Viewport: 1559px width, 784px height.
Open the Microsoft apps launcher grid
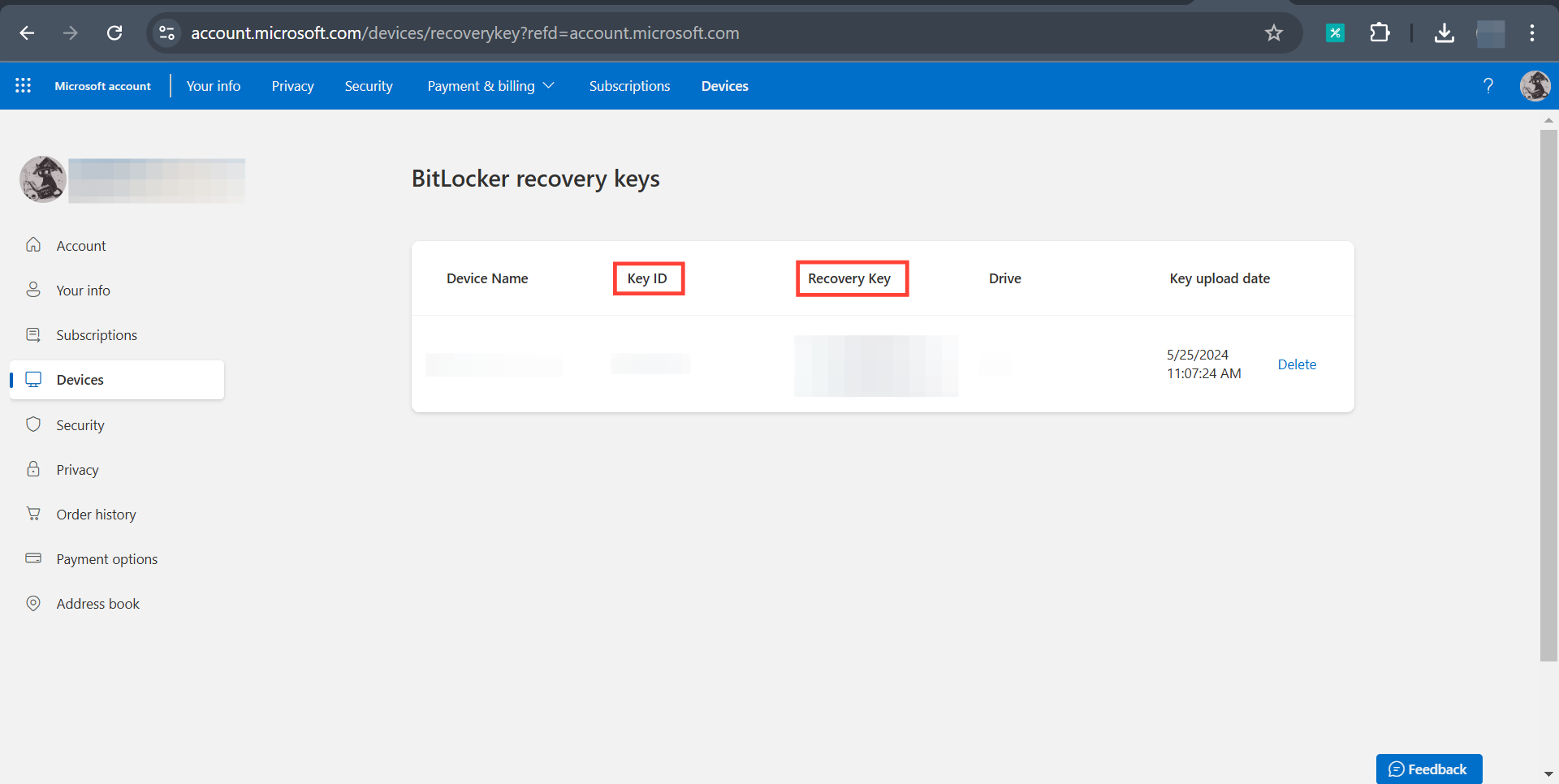click(x=23, y=85)
